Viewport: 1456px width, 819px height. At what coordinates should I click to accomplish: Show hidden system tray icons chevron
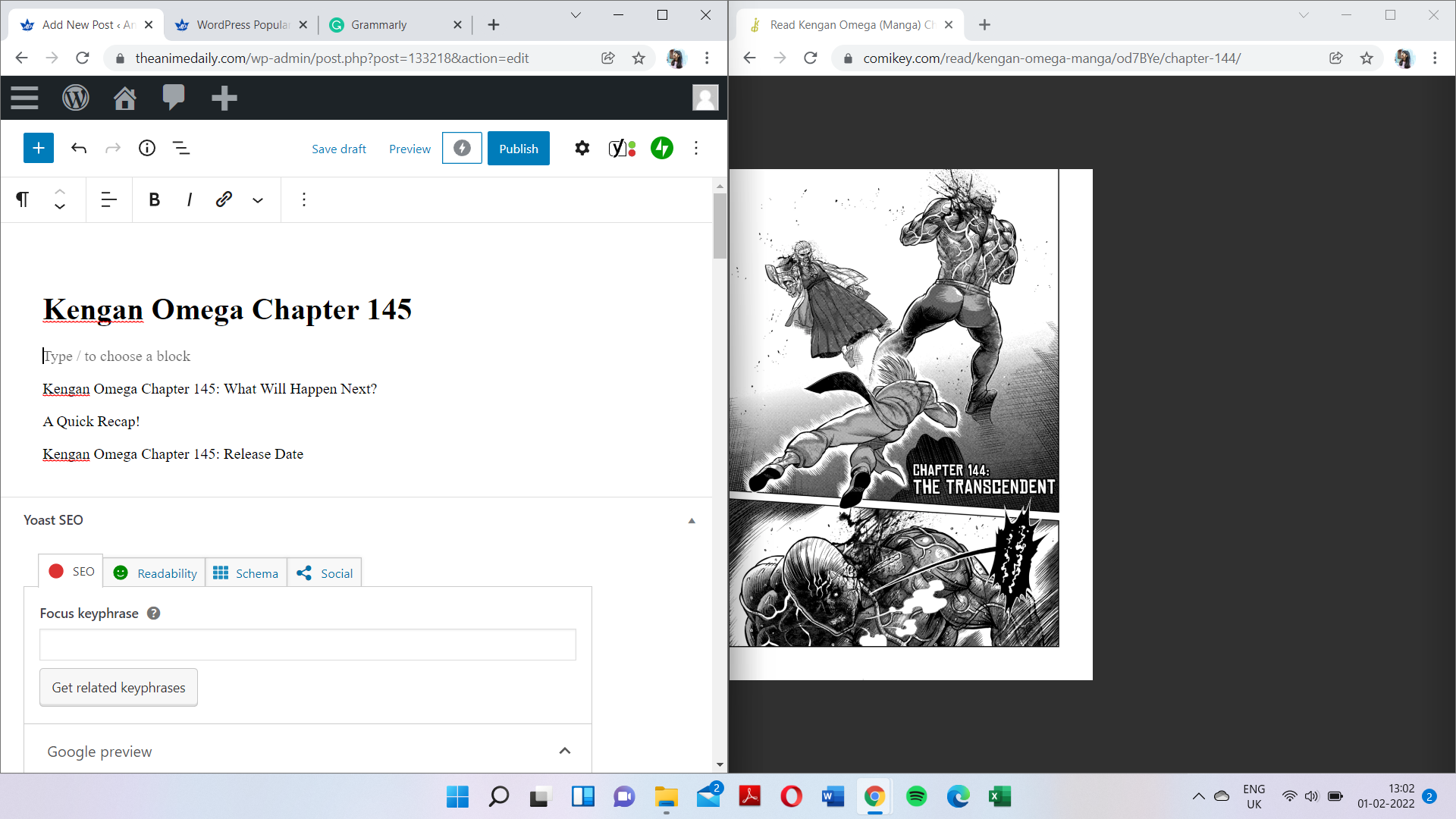pos(1198,796)
